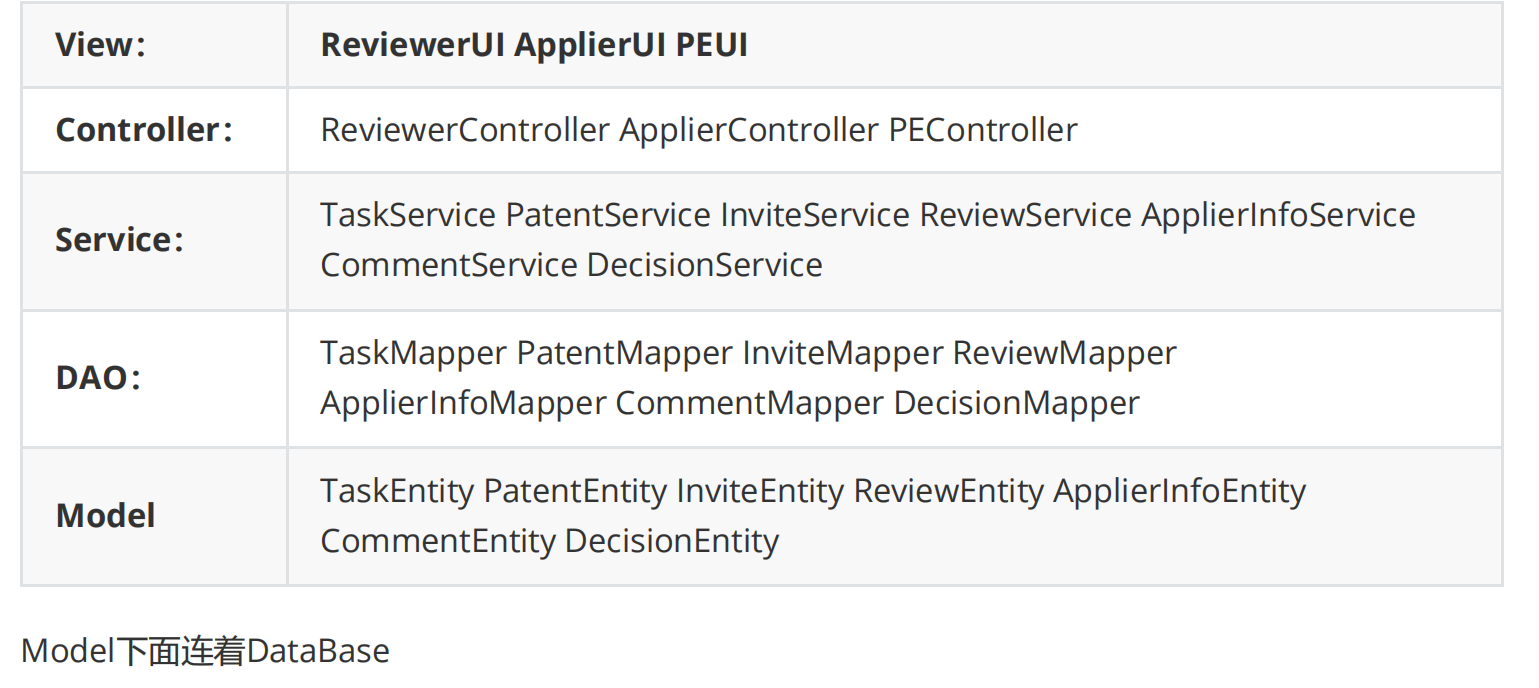Select the ApplierInfoService text

click(x=1279, y=215)
